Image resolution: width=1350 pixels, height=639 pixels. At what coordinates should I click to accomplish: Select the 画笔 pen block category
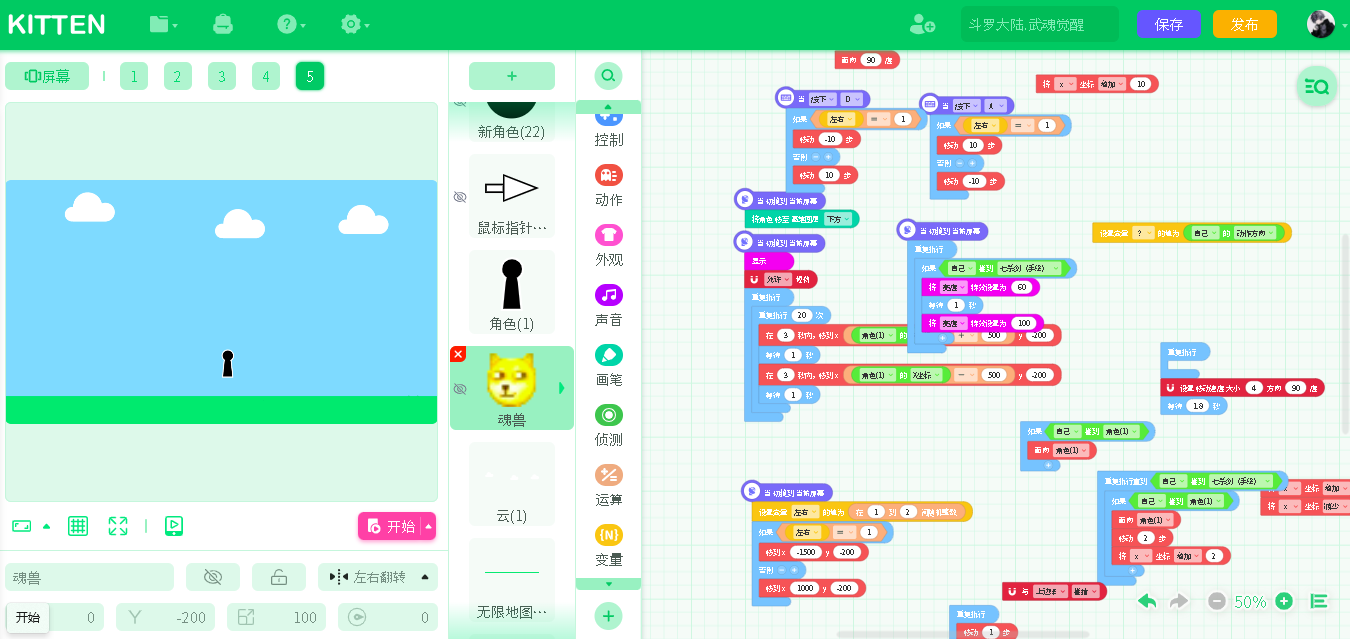pos(608,365)
